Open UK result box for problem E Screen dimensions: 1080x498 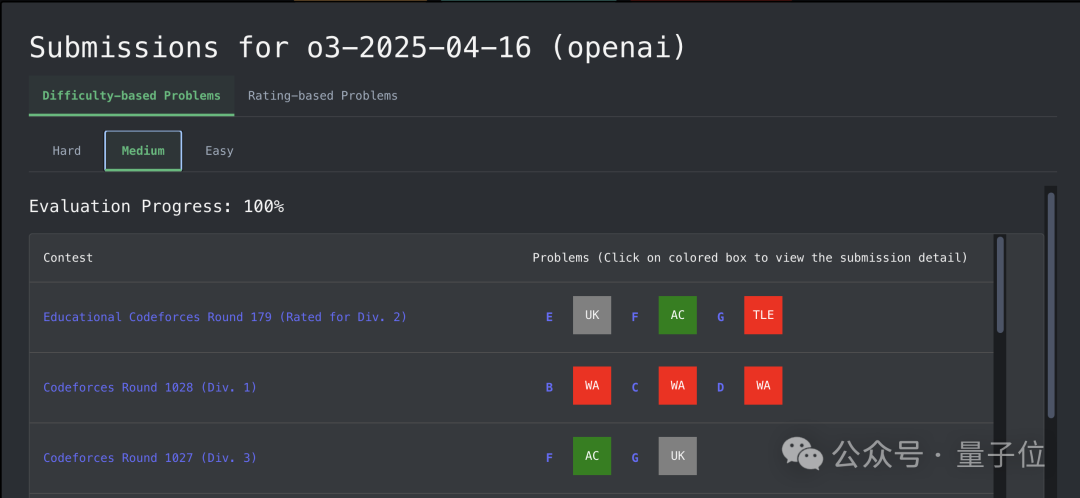[591, 315]
